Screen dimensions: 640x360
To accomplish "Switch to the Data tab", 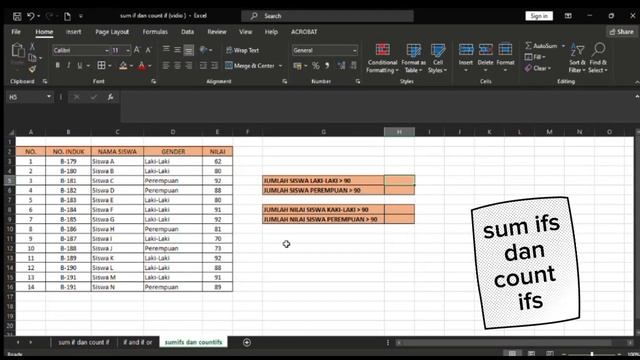I will click(x=187, y=31).
